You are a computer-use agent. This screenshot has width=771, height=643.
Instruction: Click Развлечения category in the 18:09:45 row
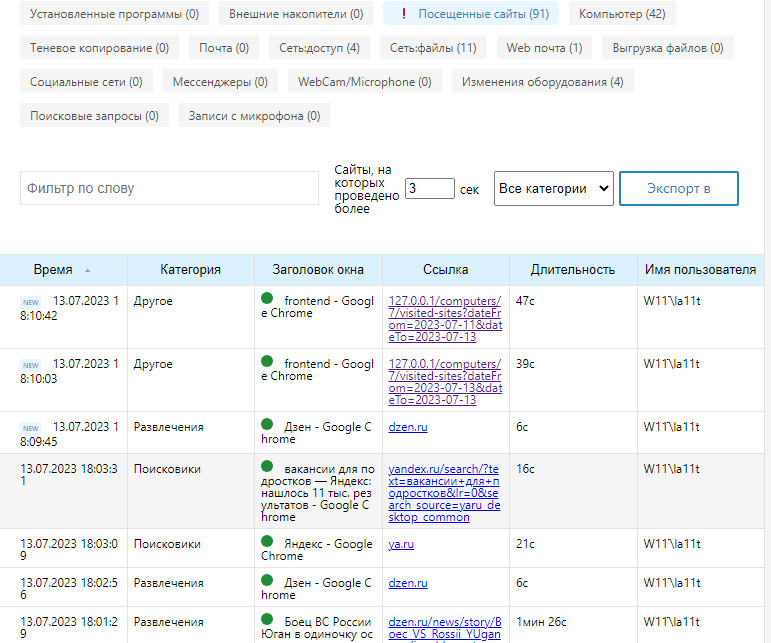click(168, 427)
